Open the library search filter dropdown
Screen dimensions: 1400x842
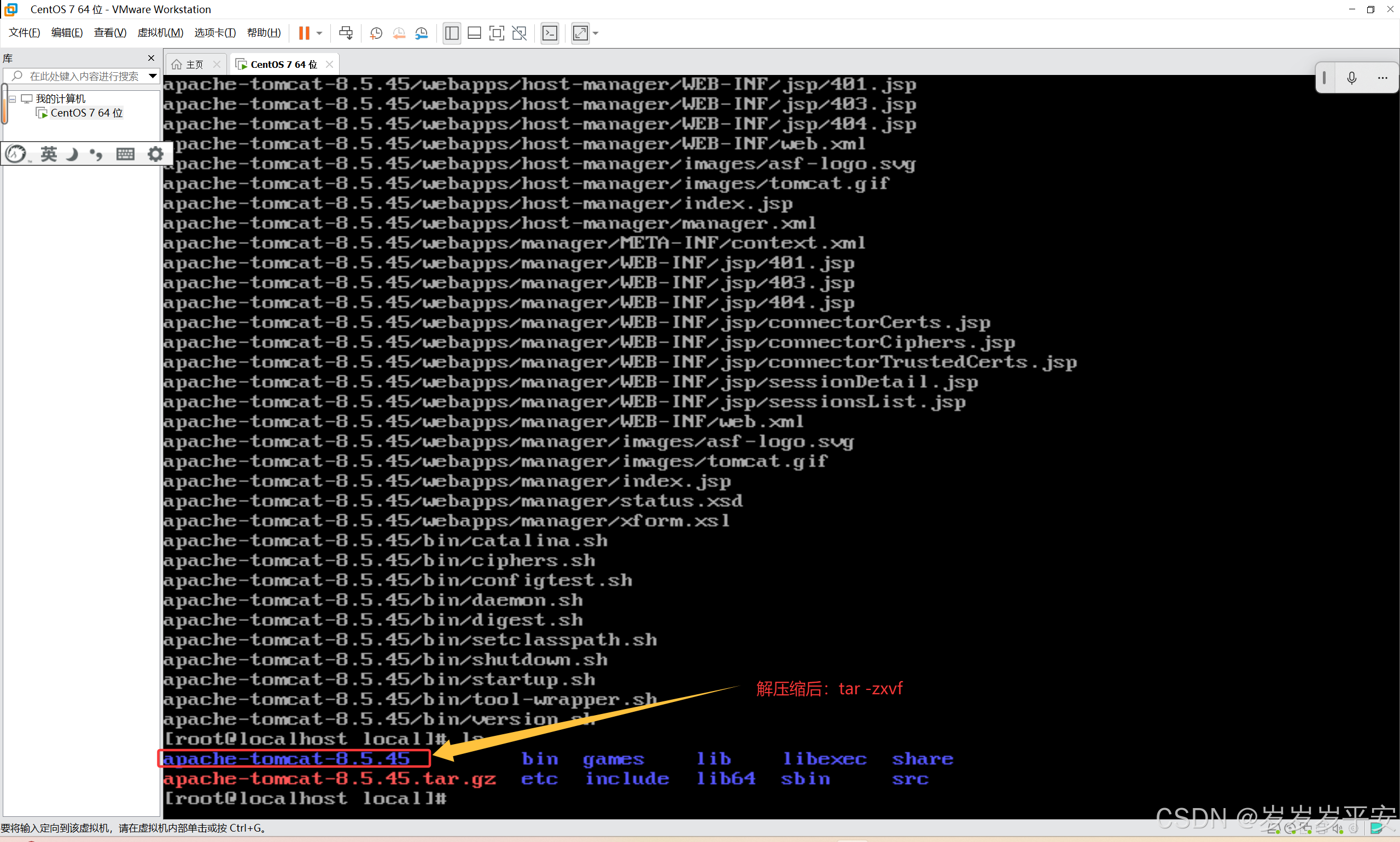[x=153, y=76]
